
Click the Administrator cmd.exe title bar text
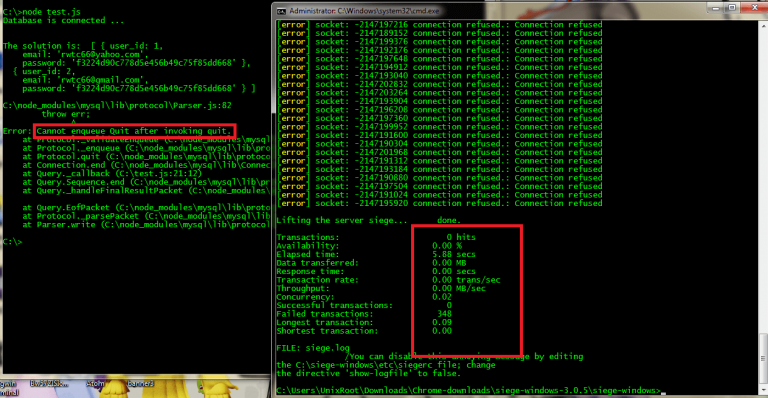coord(364,11)
